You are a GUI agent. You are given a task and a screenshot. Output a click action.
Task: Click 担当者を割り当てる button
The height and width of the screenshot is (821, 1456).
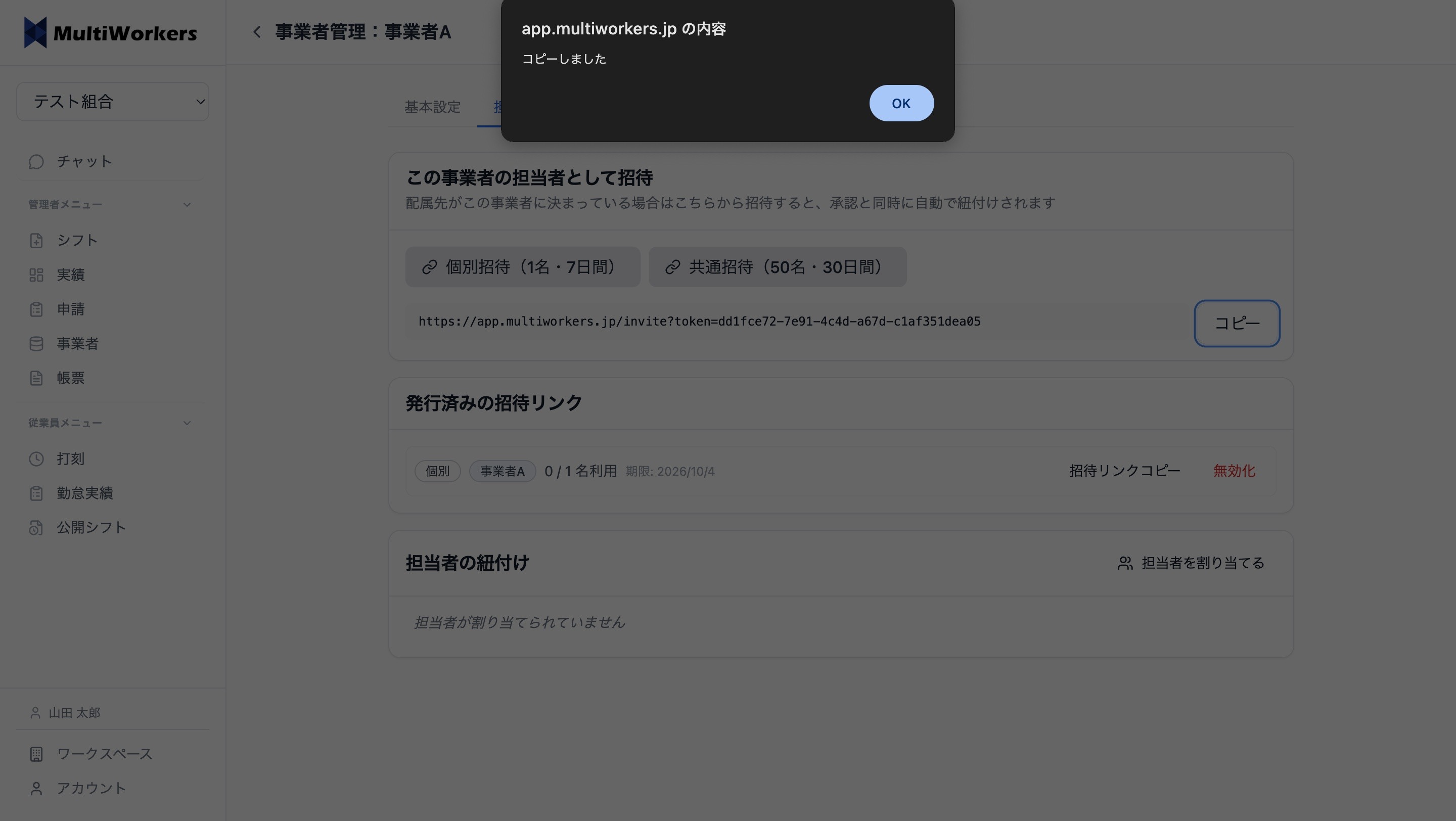[1191, 563]
